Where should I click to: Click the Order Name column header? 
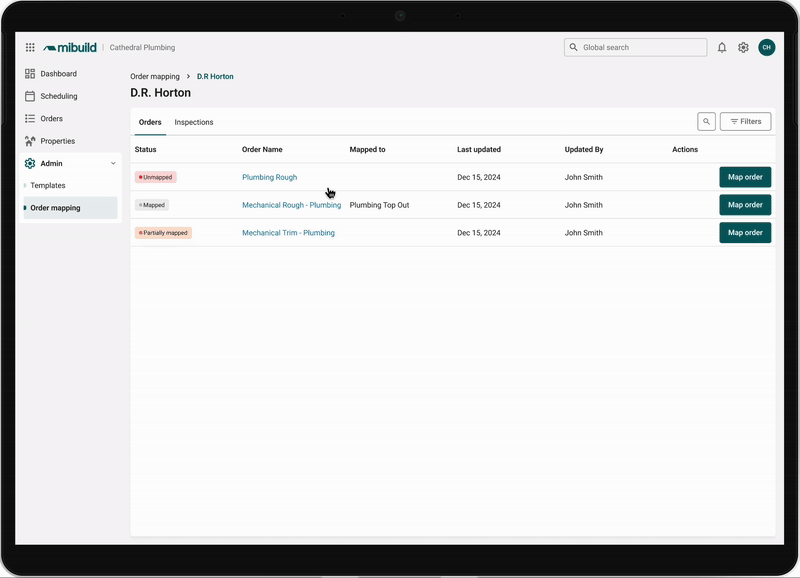(262, 149)
